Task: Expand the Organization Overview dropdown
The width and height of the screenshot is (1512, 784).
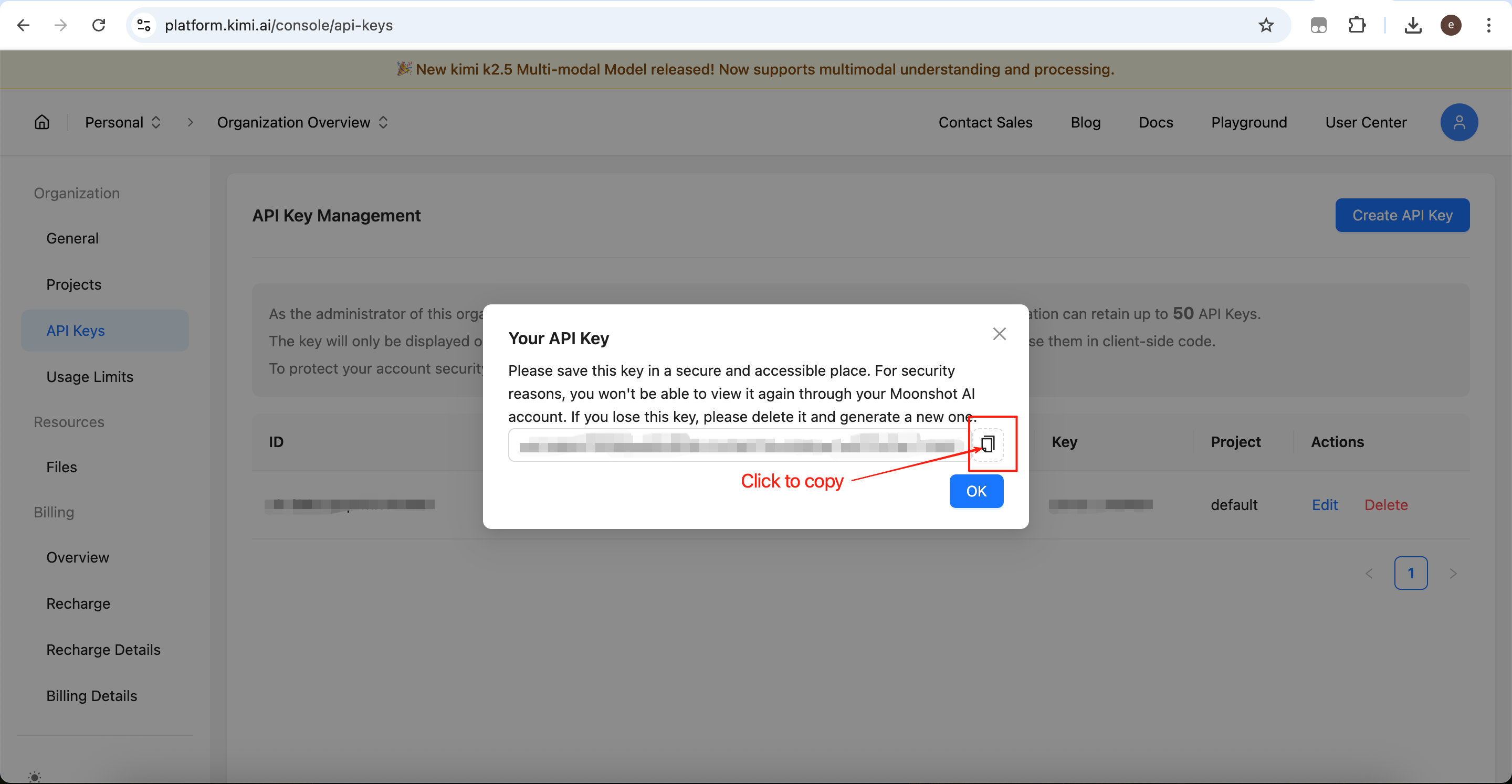Action: (302, 122)
